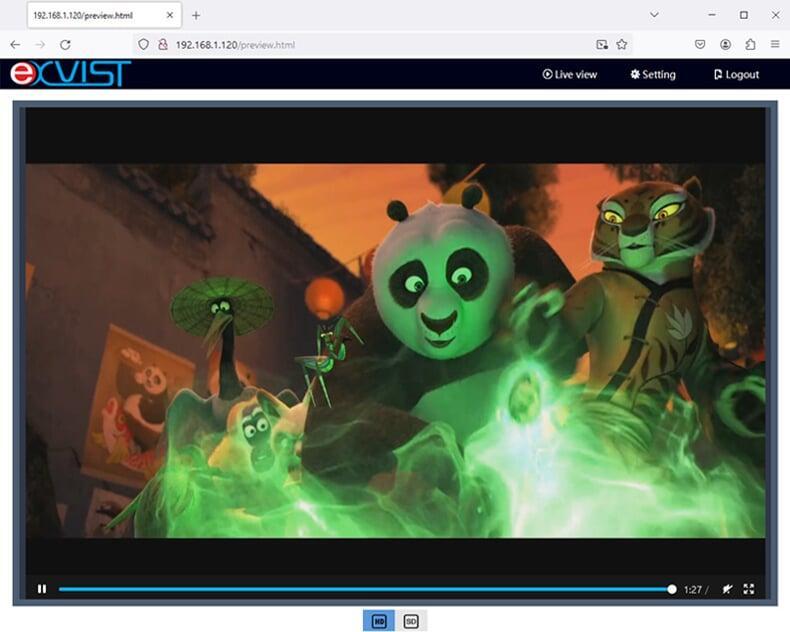Expand the list all tabs chevron

click(654, 15)
